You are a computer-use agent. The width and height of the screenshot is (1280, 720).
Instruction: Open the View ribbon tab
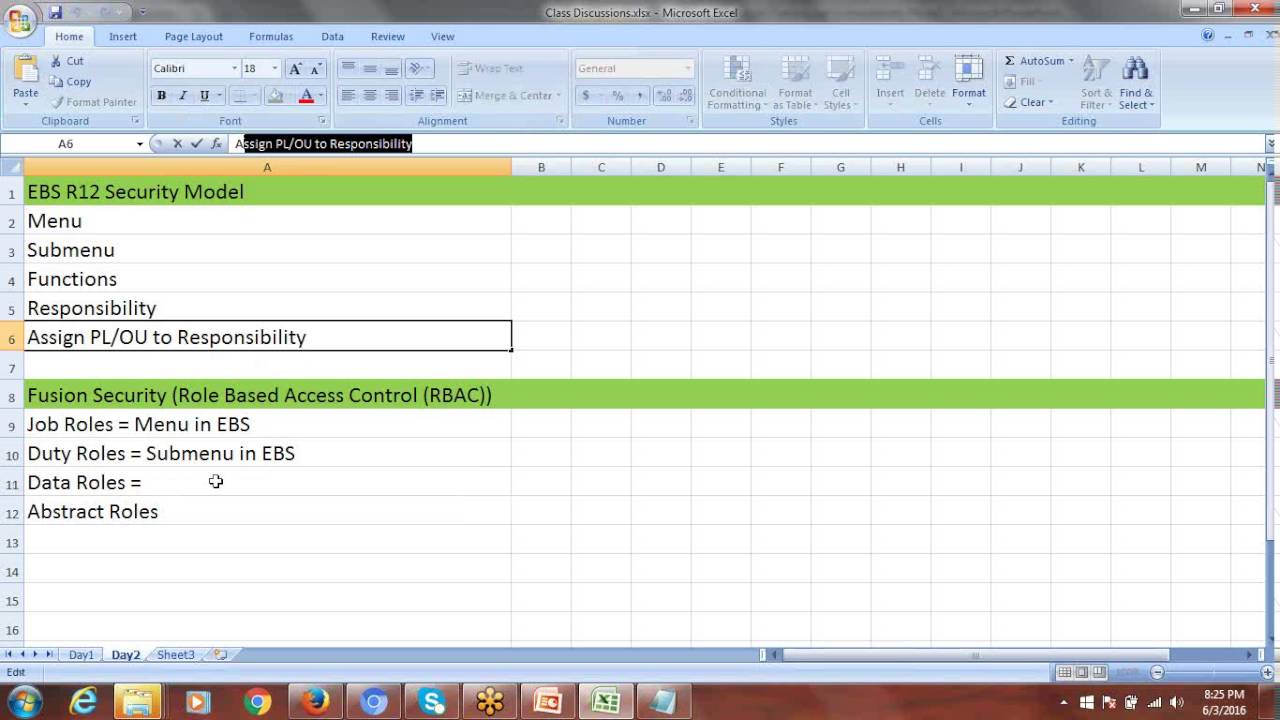tap(442, 36)
